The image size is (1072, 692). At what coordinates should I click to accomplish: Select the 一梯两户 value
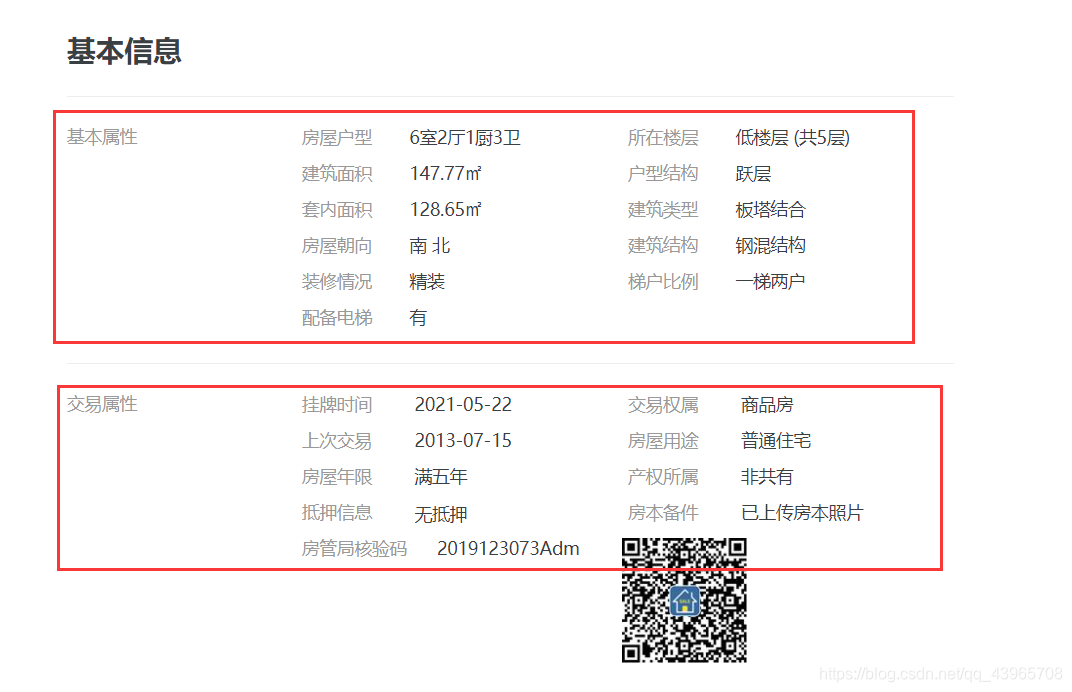click(x=770, y=281)
